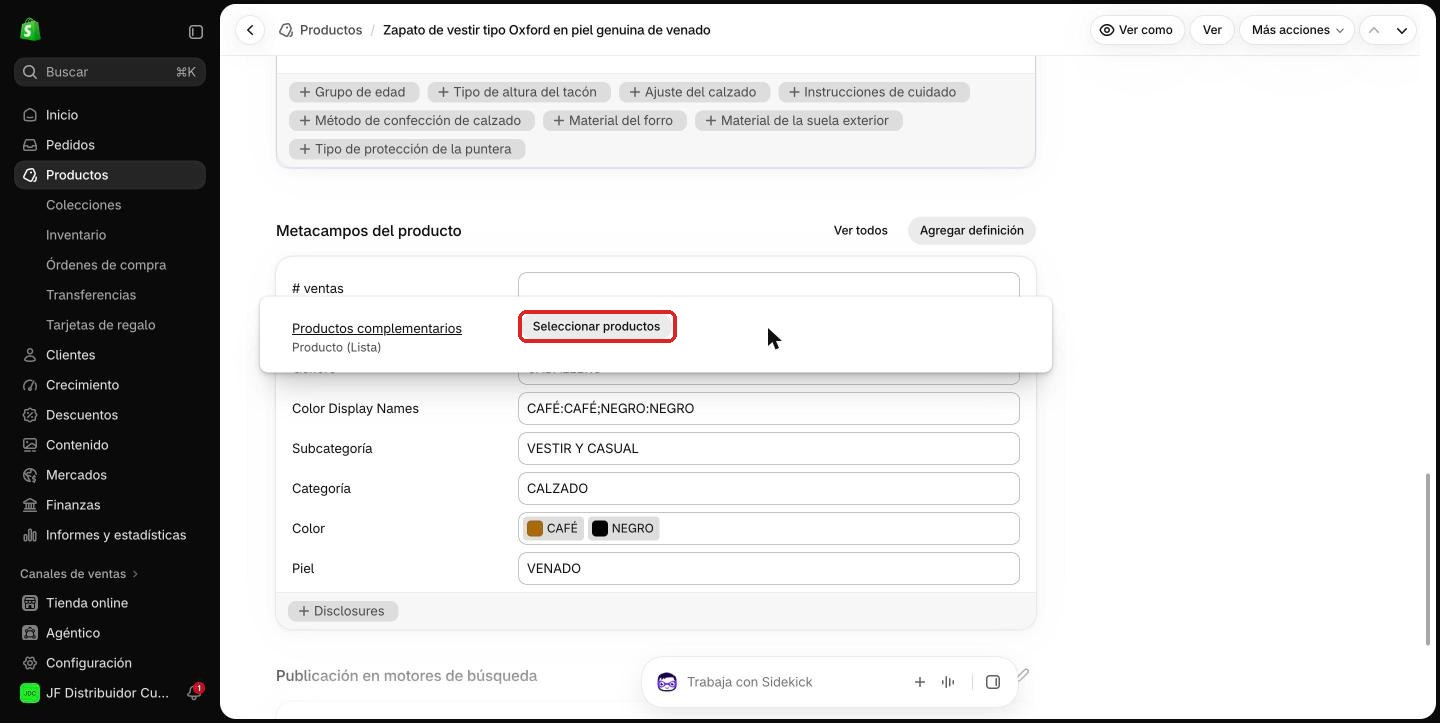Screen dimensions: 1440x723
Task: Add Grupo de edad attribute tag
Action: coord(354,92)
